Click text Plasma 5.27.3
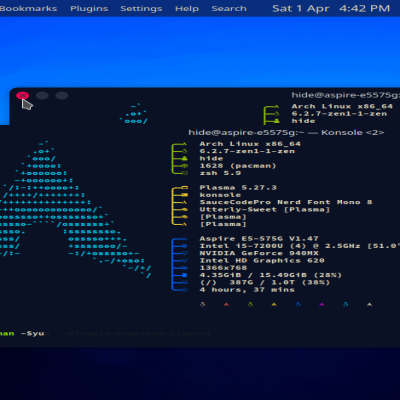The height and width of the screenshot is (400, 400). pyautogui.click(x=238, y=188)
